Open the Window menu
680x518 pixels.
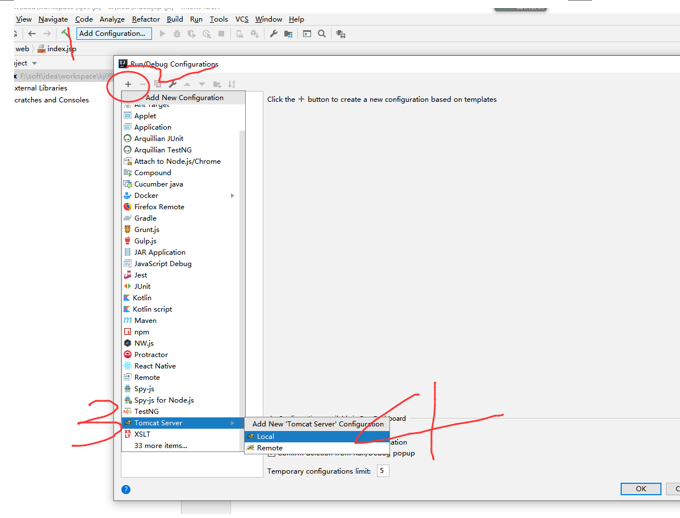[x=268, y=19]
